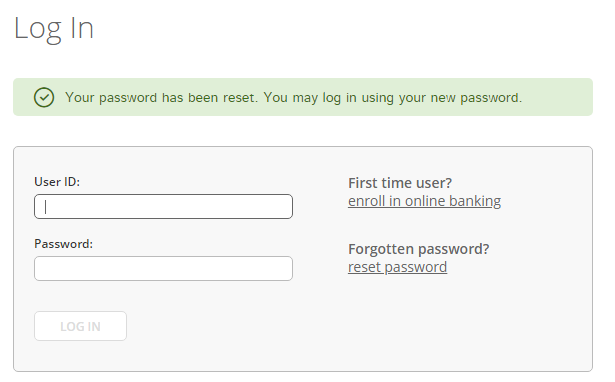Select the Password input field
Viewport: 615px width, 382px height.
click(x=163, y=268)
